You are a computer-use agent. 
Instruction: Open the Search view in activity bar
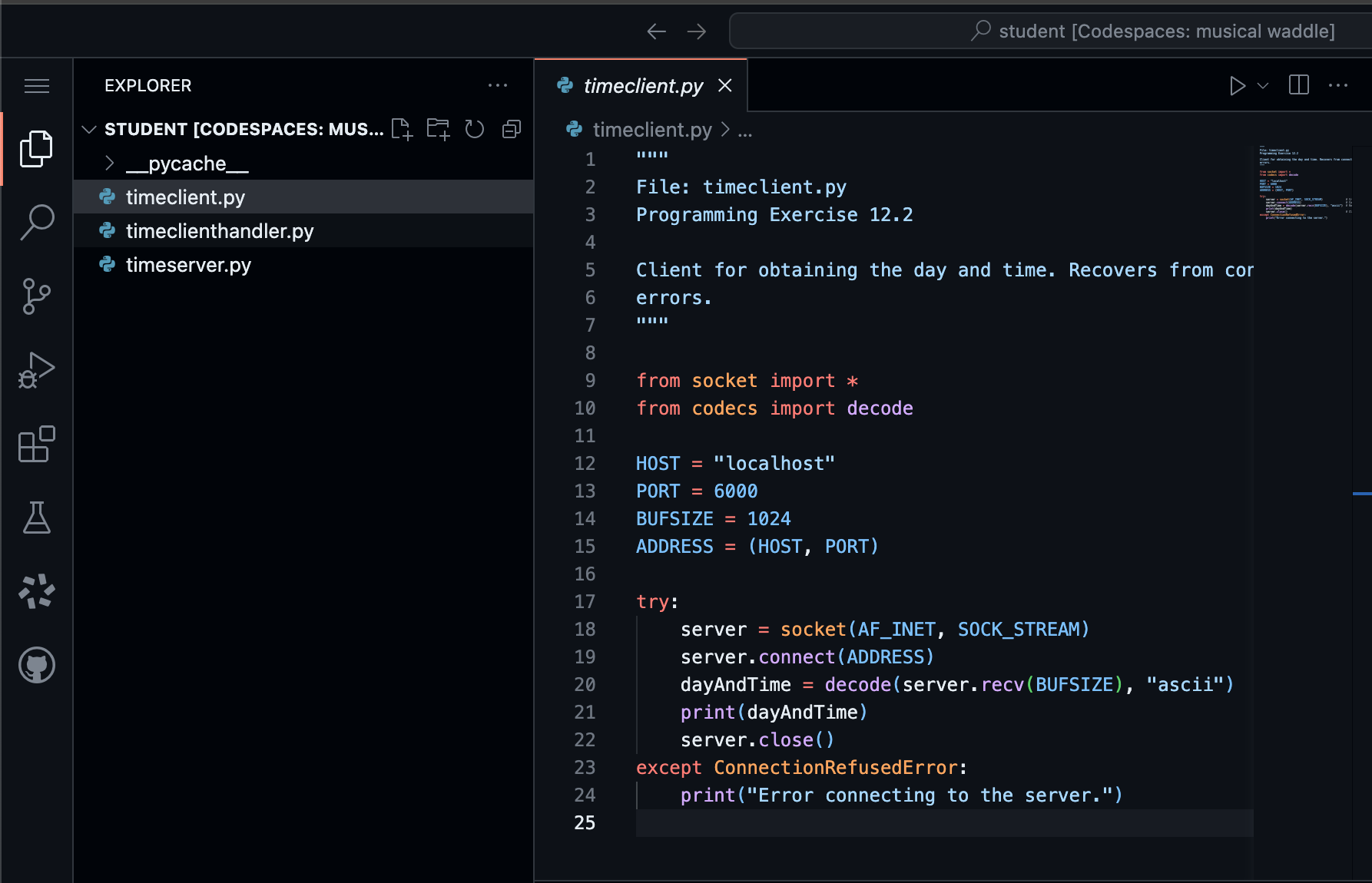37,223
